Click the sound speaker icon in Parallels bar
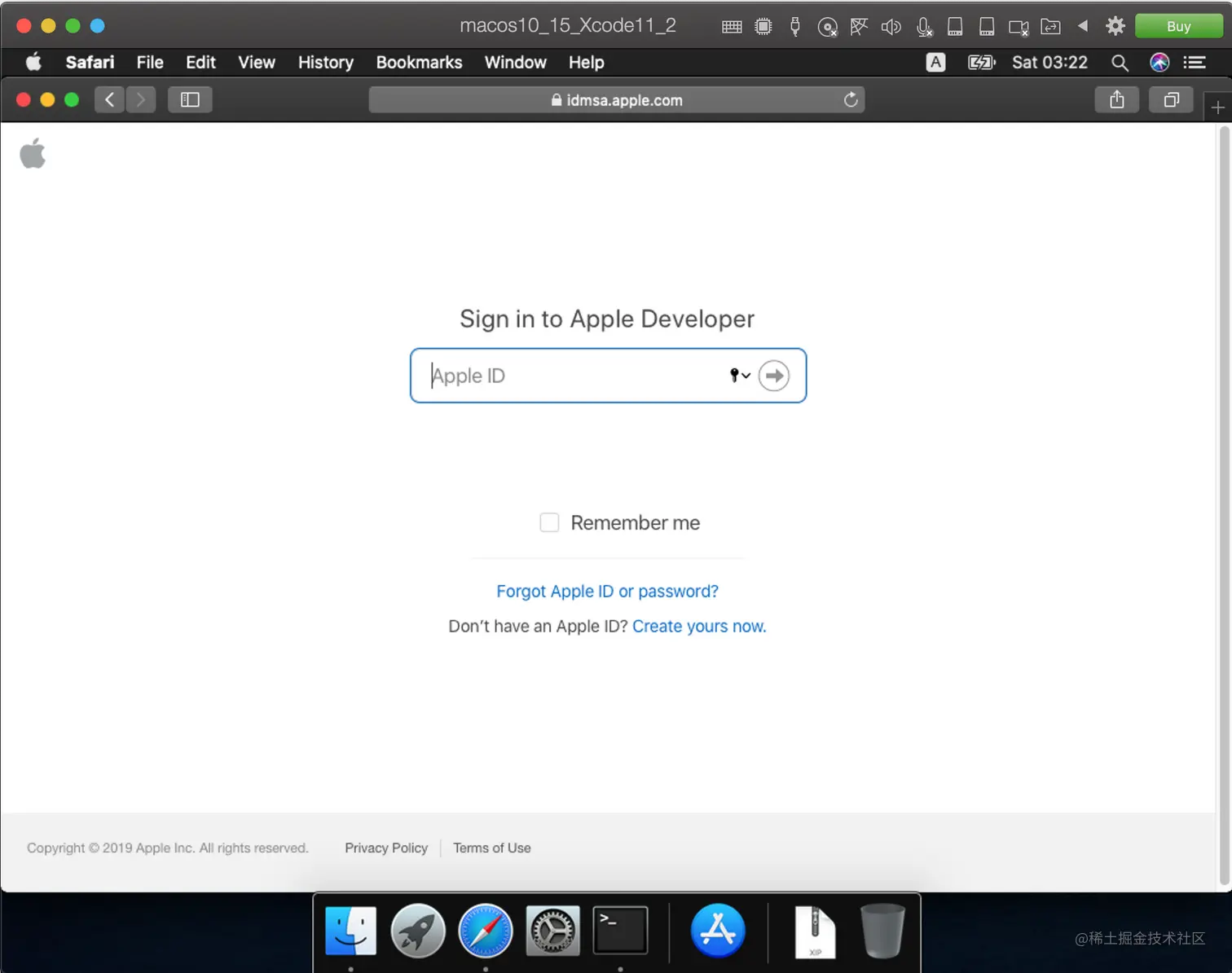The height and width of the screenshot is (973, 1232). pyautogui.click(x=891, y=26)
